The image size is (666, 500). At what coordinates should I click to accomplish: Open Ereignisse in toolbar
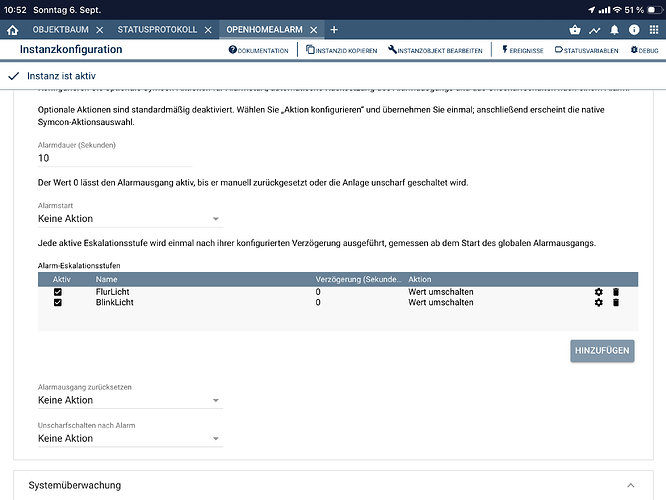click(522, 50)
